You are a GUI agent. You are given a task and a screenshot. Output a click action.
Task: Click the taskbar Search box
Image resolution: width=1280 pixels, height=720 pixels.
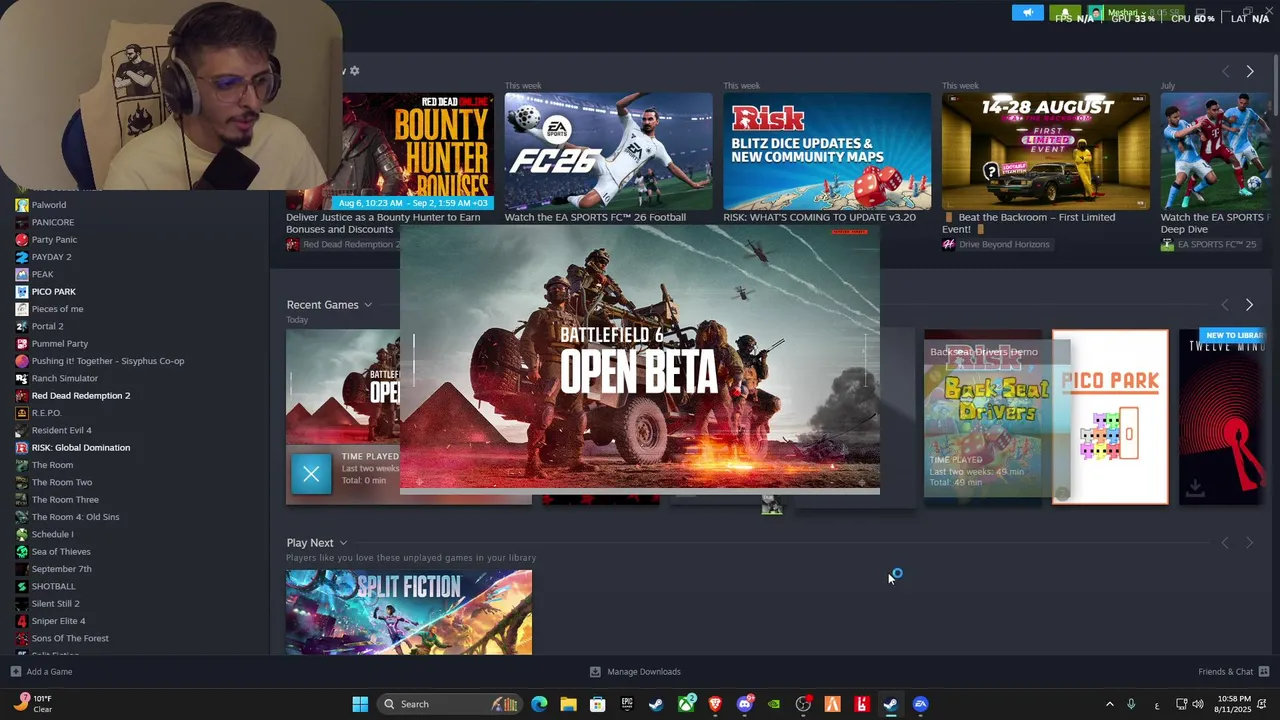click(449, 704)
